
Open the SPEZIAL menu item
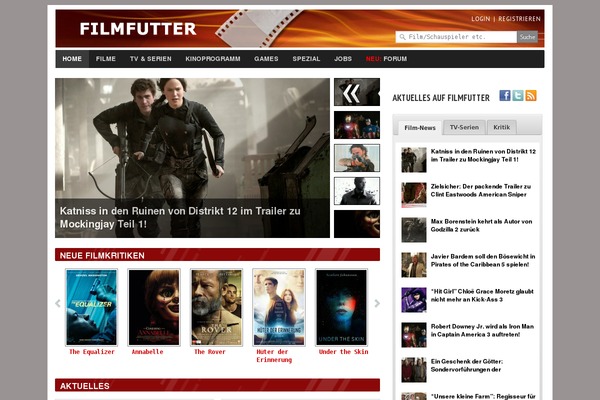coord(306,59)
